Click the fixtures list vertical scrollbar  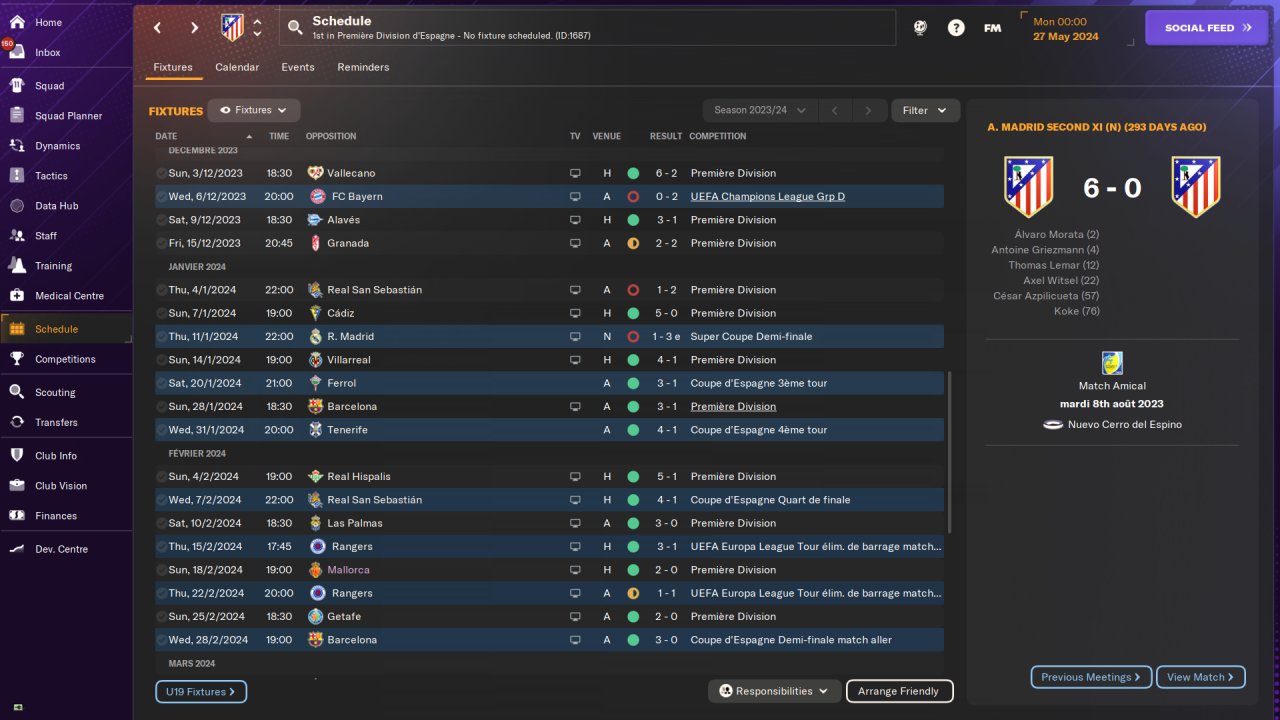[x=949, y=452]
